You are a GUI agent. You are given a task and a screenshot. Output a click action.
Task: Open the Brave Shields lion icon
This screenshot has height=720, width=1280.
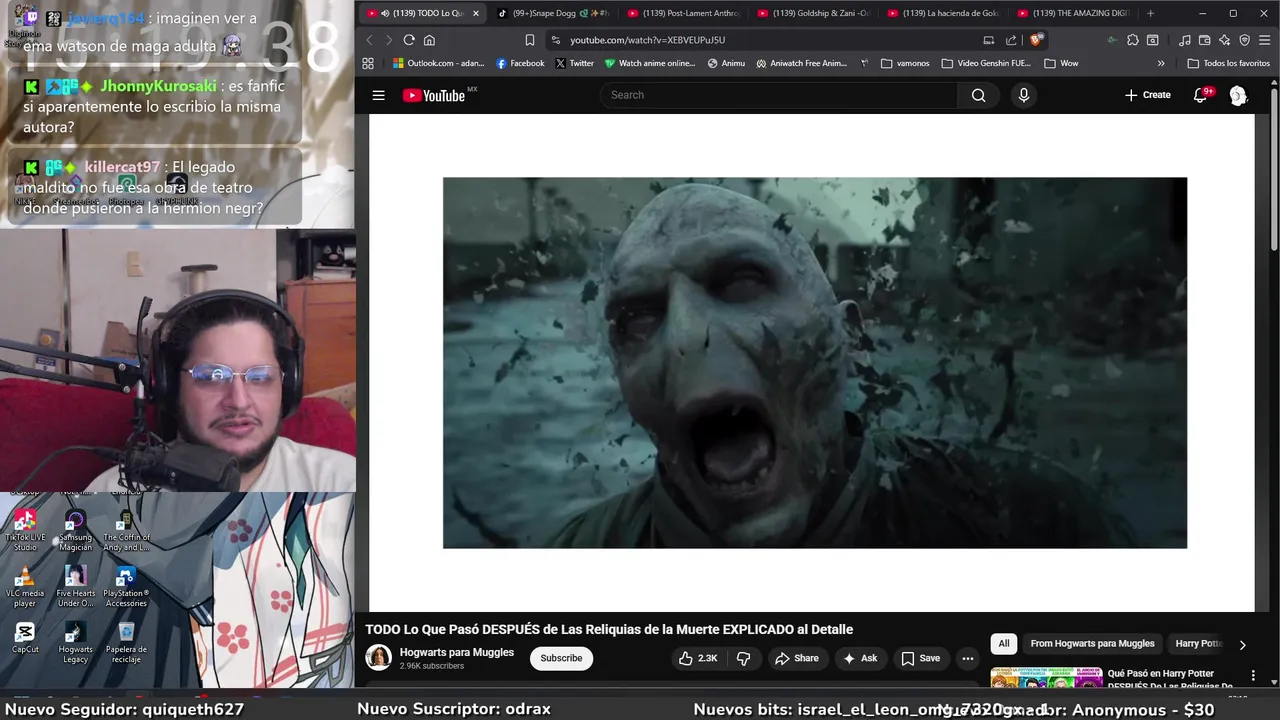1037,40
